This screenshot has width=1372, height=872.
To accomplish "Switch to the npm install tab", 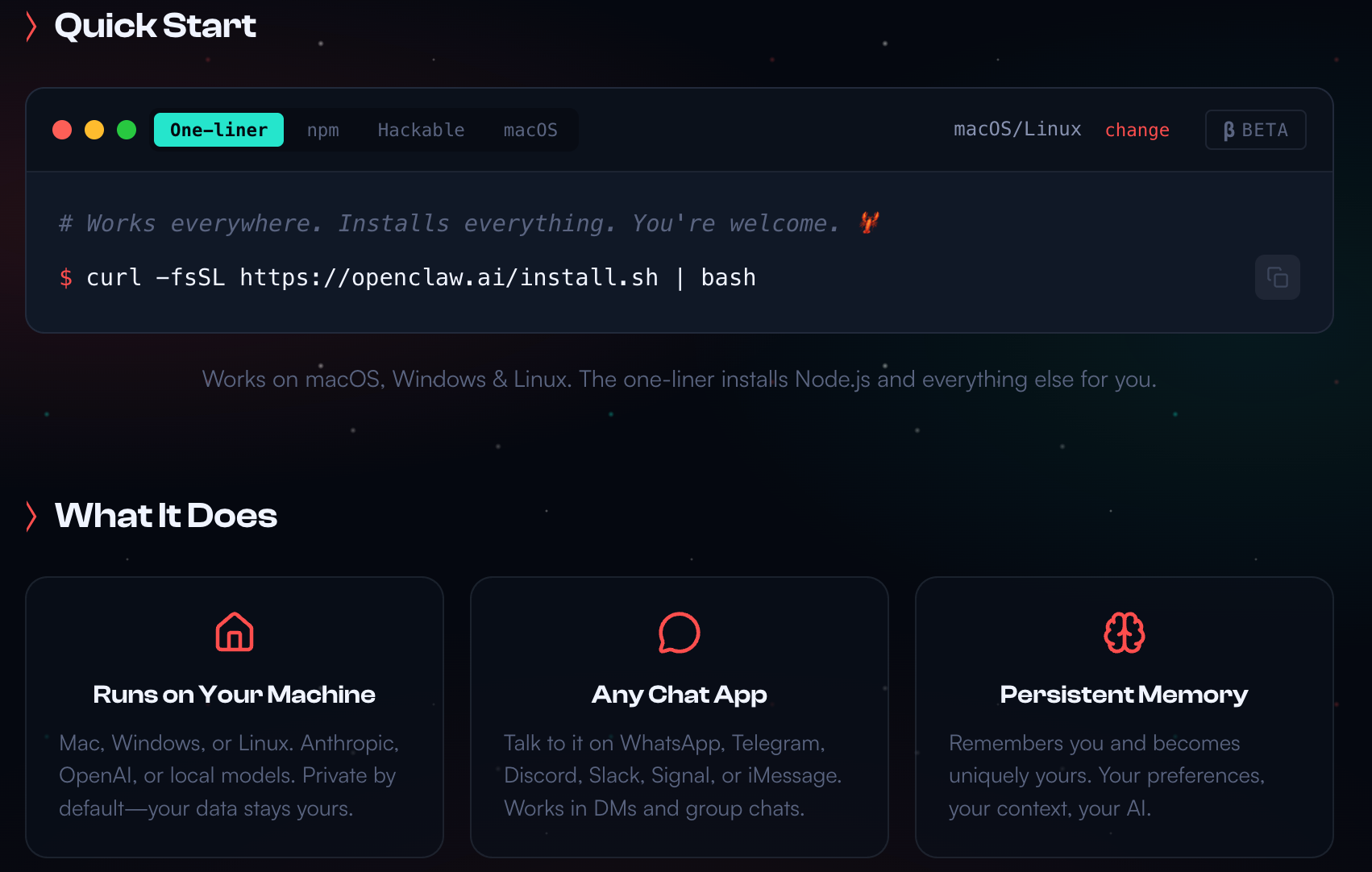I will click(323, 130).
